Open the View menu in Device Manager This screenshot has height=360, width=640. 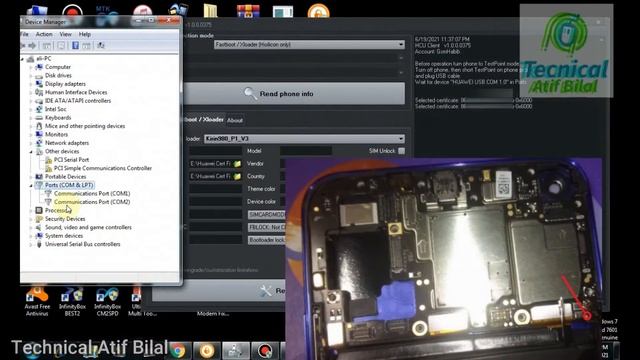coord(65,34)
